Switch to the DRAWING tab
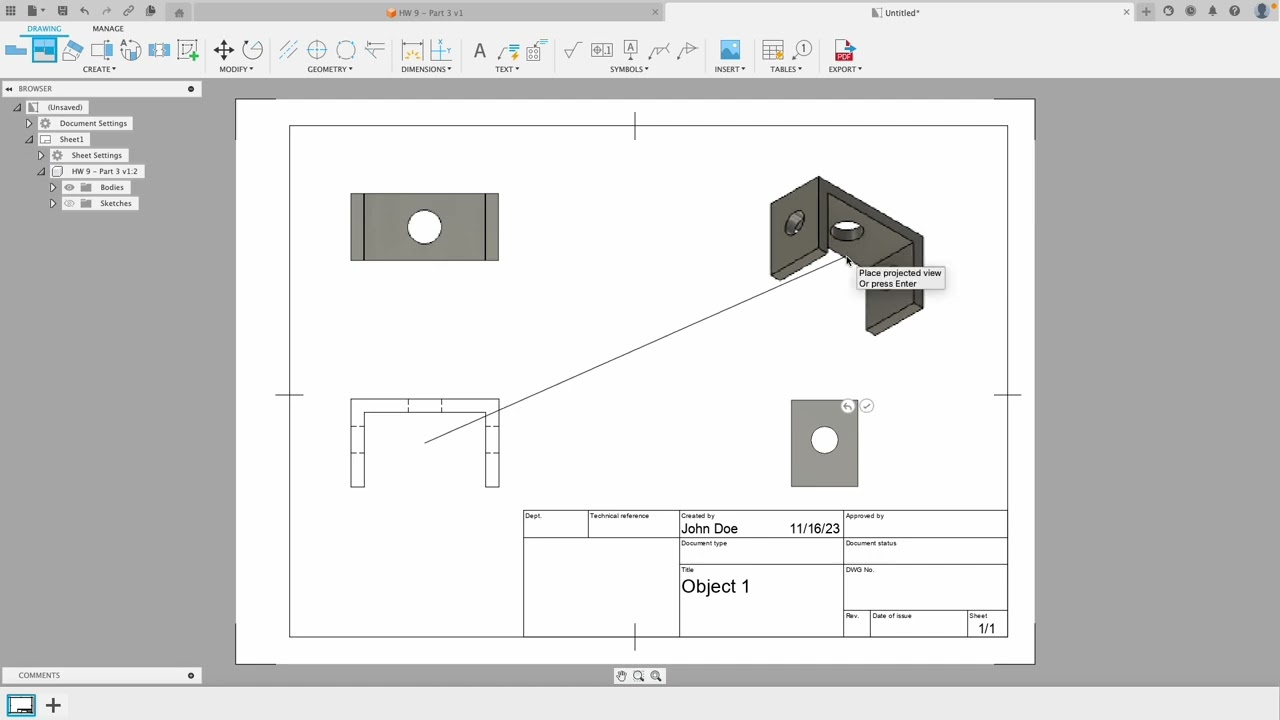Viewport: 1280px width, 720px height. (44, 28)
